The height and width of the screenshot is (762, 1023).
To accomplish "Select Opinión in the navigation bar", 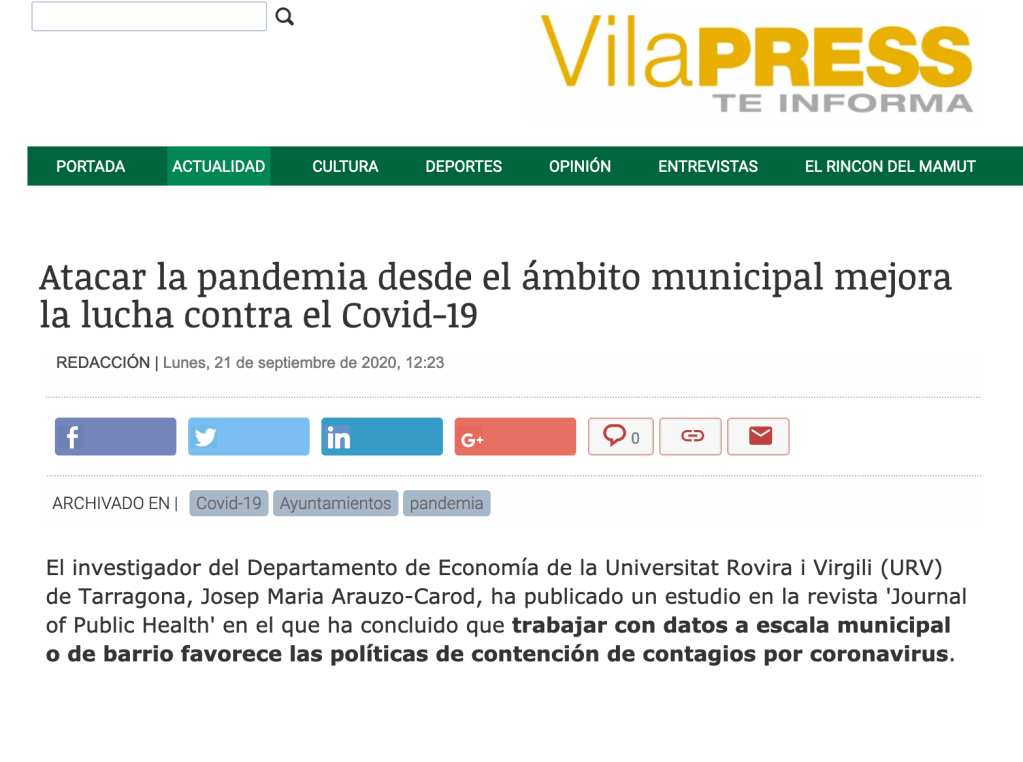I will pyautogui.click(x=580, y=166).
